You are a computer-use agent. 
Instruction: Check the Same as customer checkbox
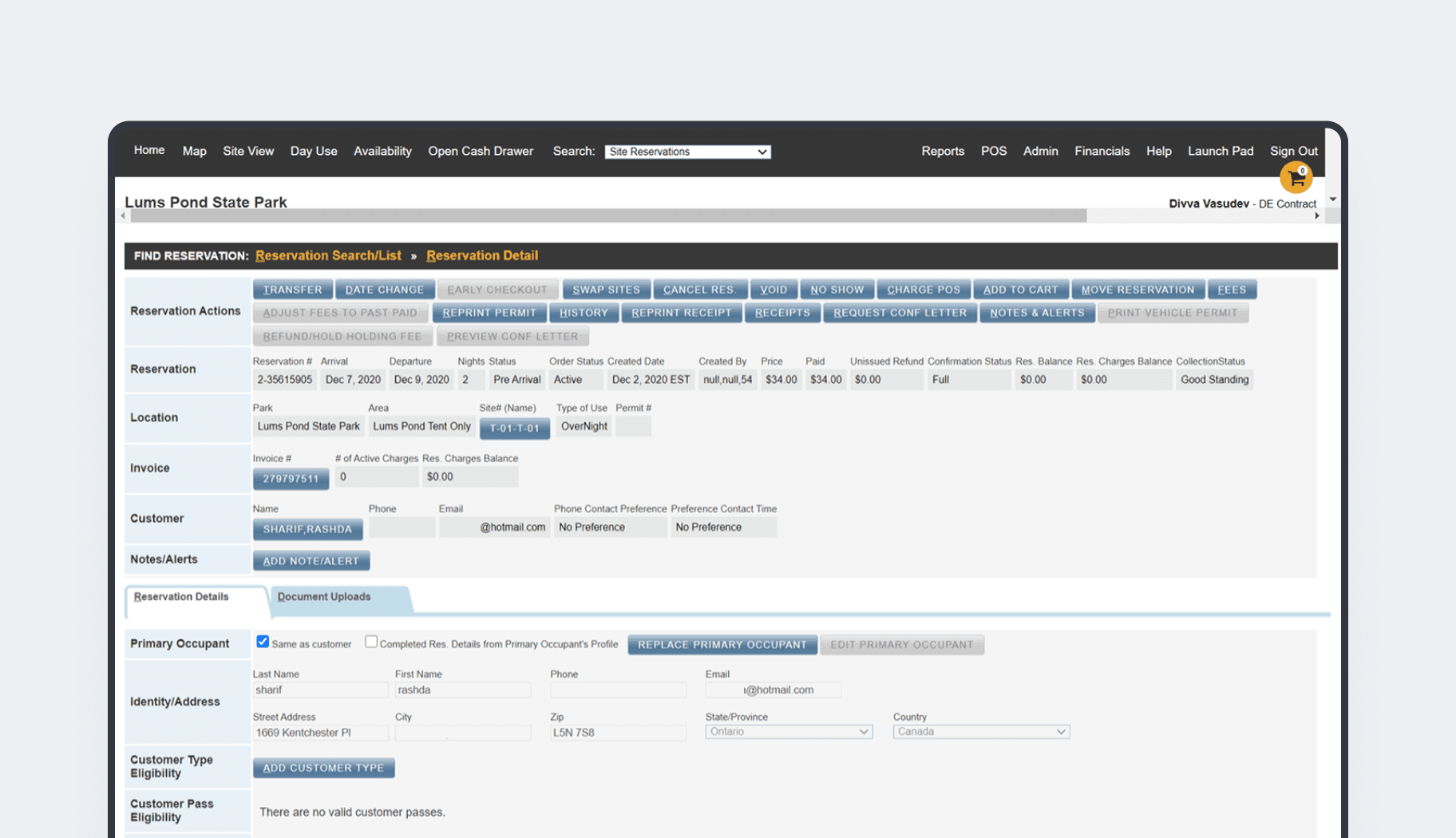click(263, 642)
